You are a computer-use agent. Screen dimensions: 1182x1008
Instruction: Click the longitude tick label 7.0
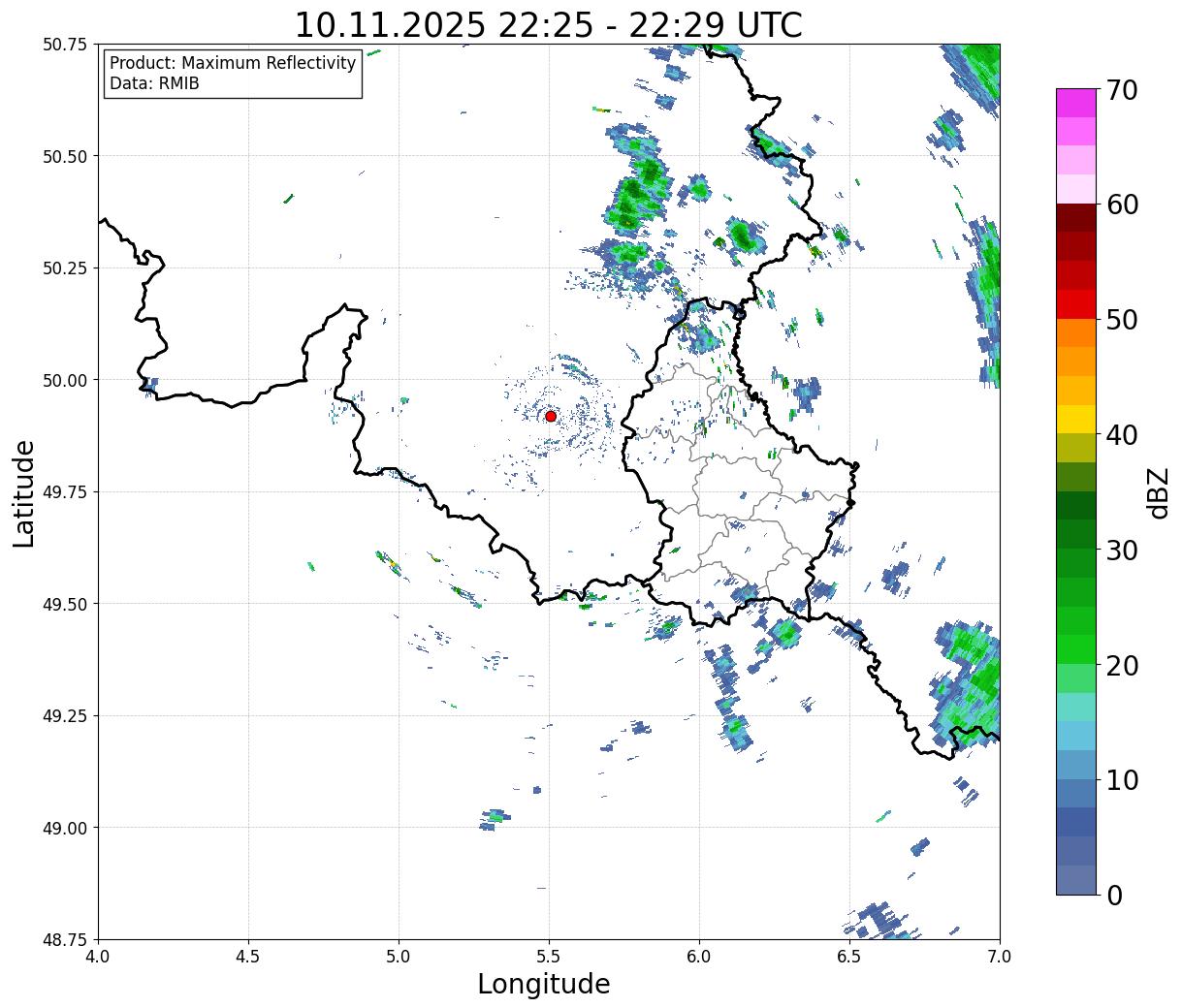coord(1000,956)
